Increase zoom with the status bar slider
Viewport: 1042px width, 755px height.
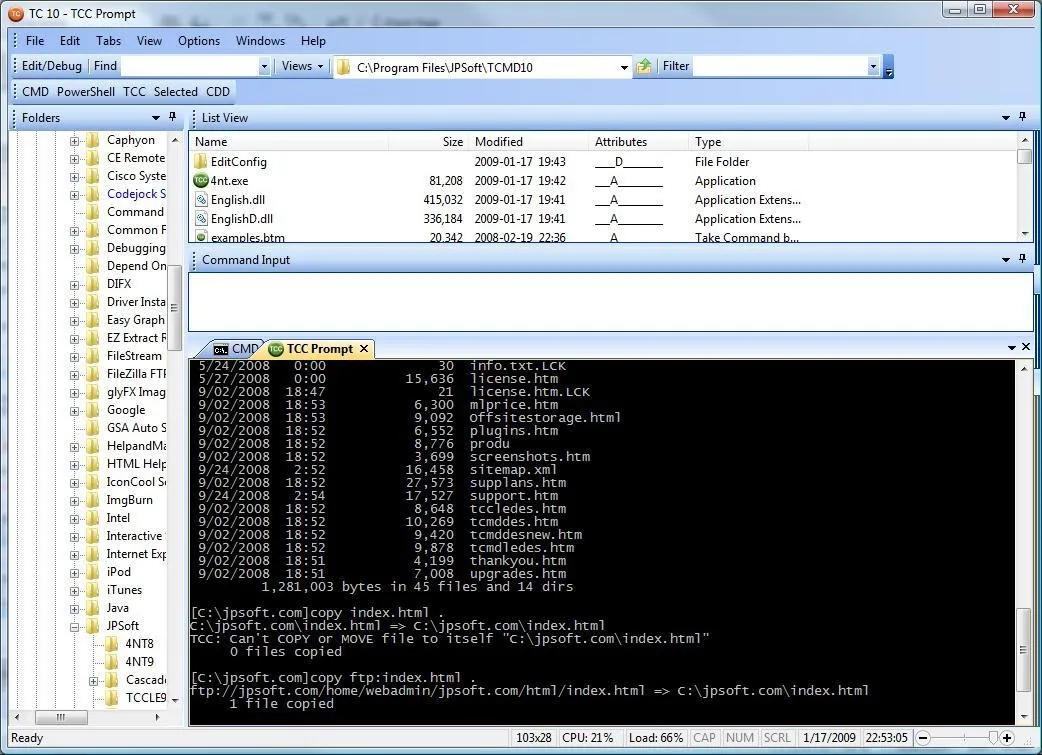[x=1007, y=738]
